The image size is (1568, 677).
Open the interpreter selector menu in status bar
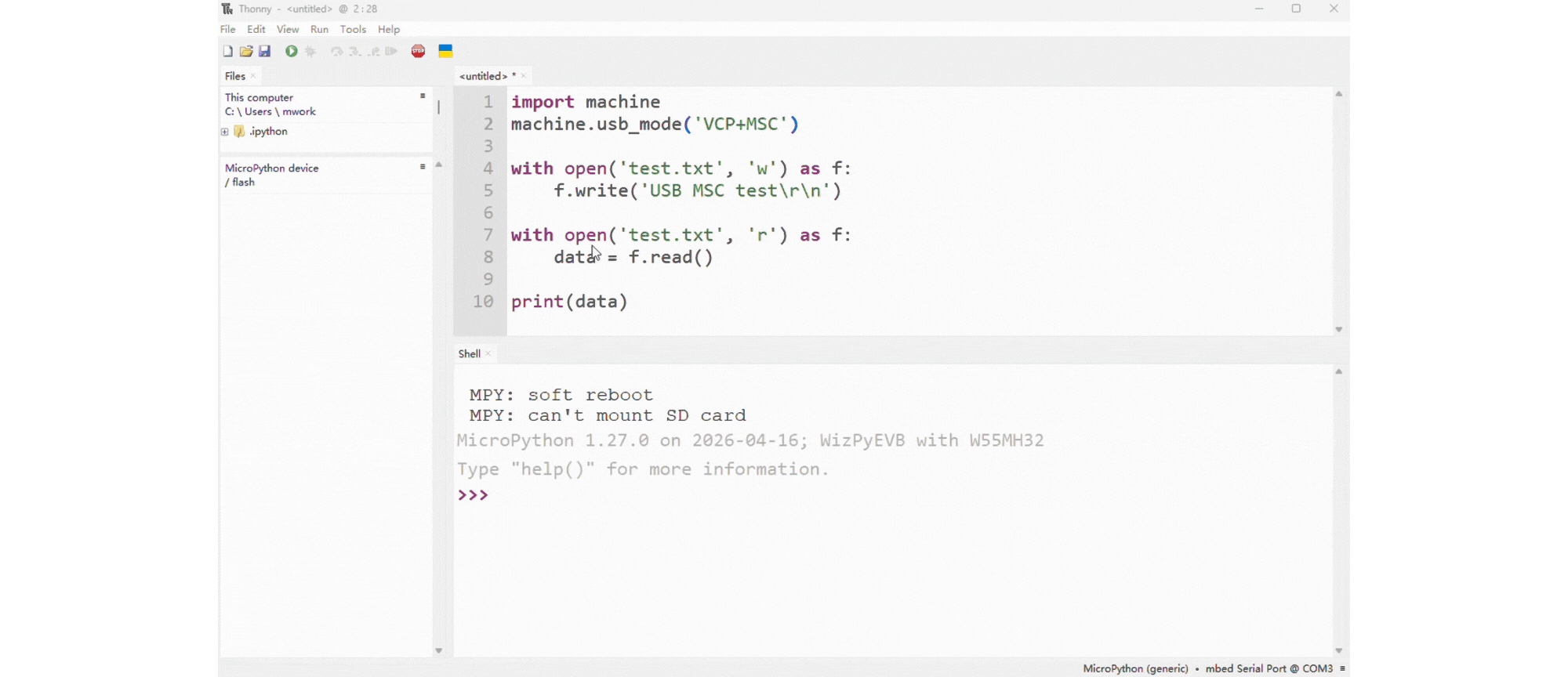point(1343,668)
